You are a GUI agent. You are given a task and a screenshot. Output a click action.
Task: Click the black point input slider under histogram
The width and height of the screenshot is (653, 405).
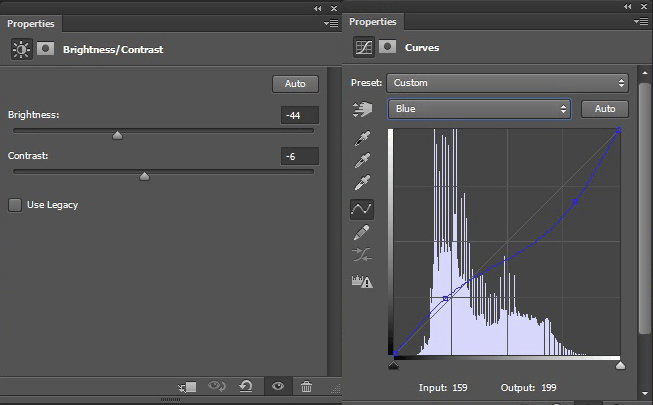tap(394, 365)
